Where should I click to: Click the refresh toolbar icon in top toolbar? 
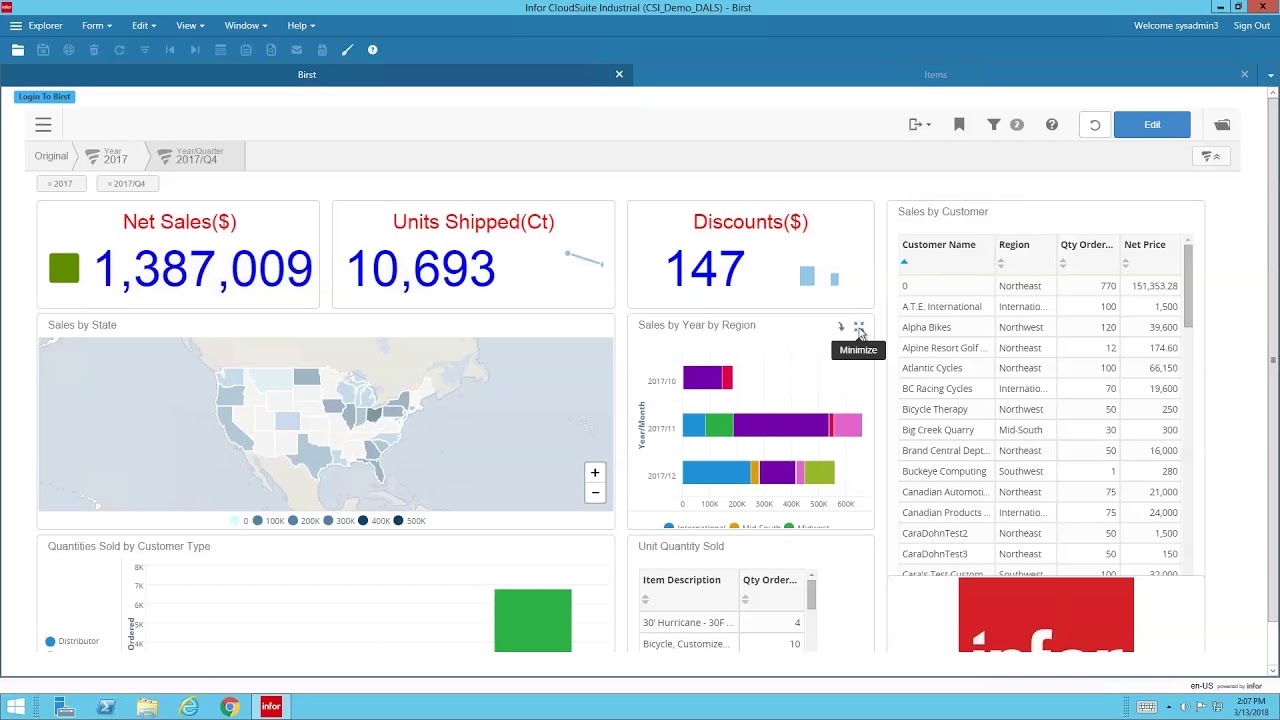click(x=119, y=50)
